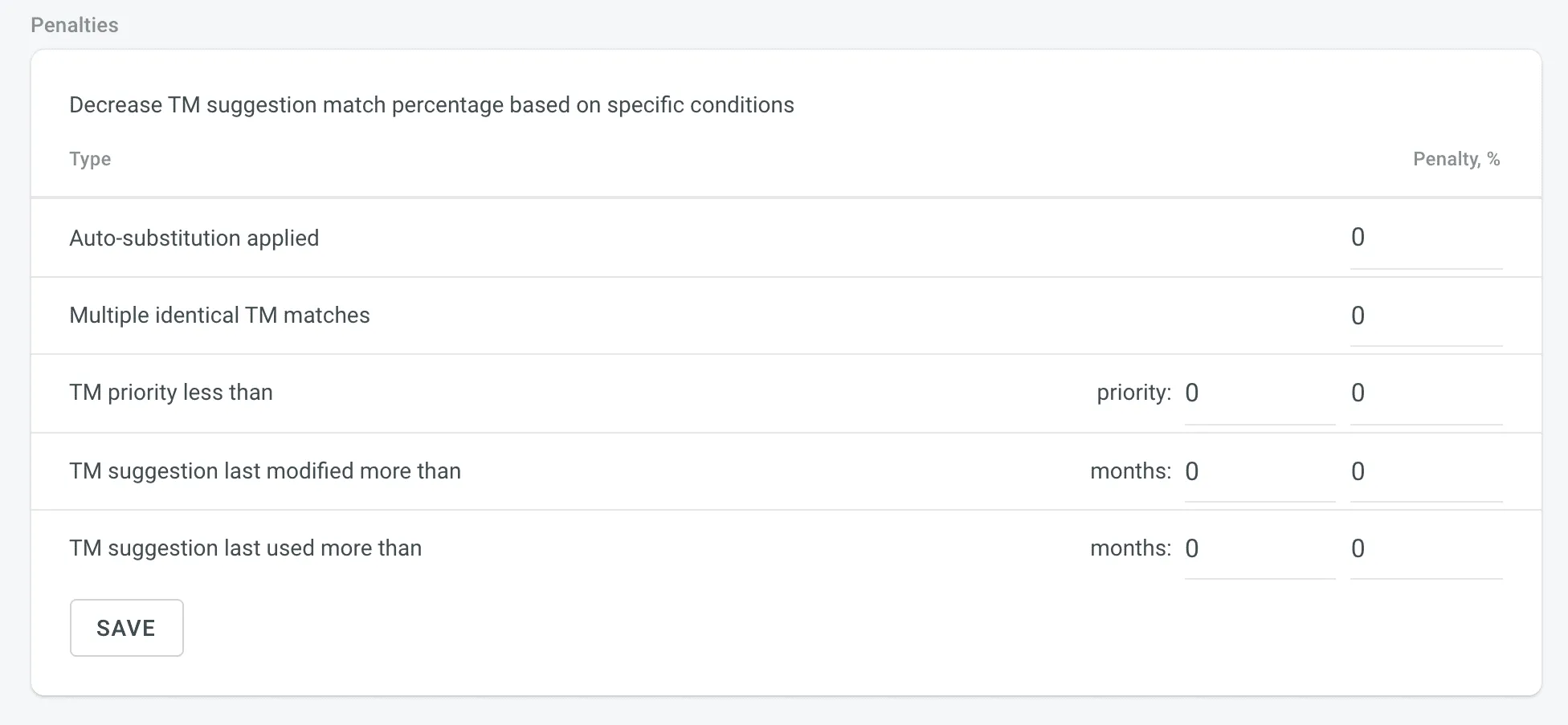
Task: Click TM suggestion last modified more than label
Action: [x=265, y=471]
